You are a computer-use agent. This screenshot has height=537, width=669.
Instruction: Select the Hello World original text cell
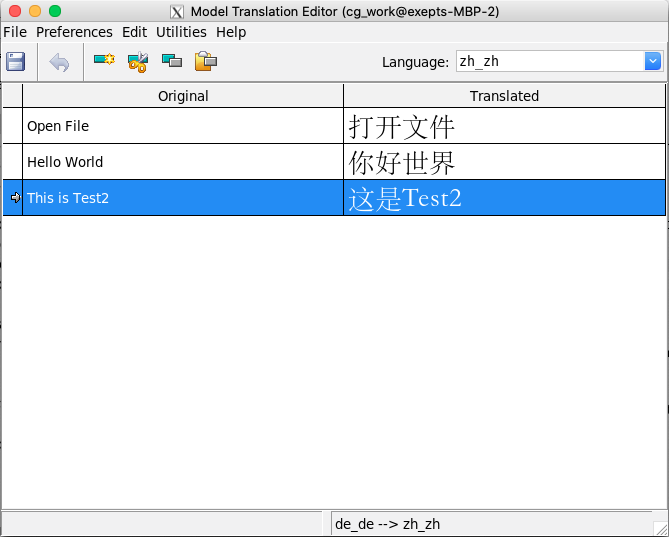182,162
